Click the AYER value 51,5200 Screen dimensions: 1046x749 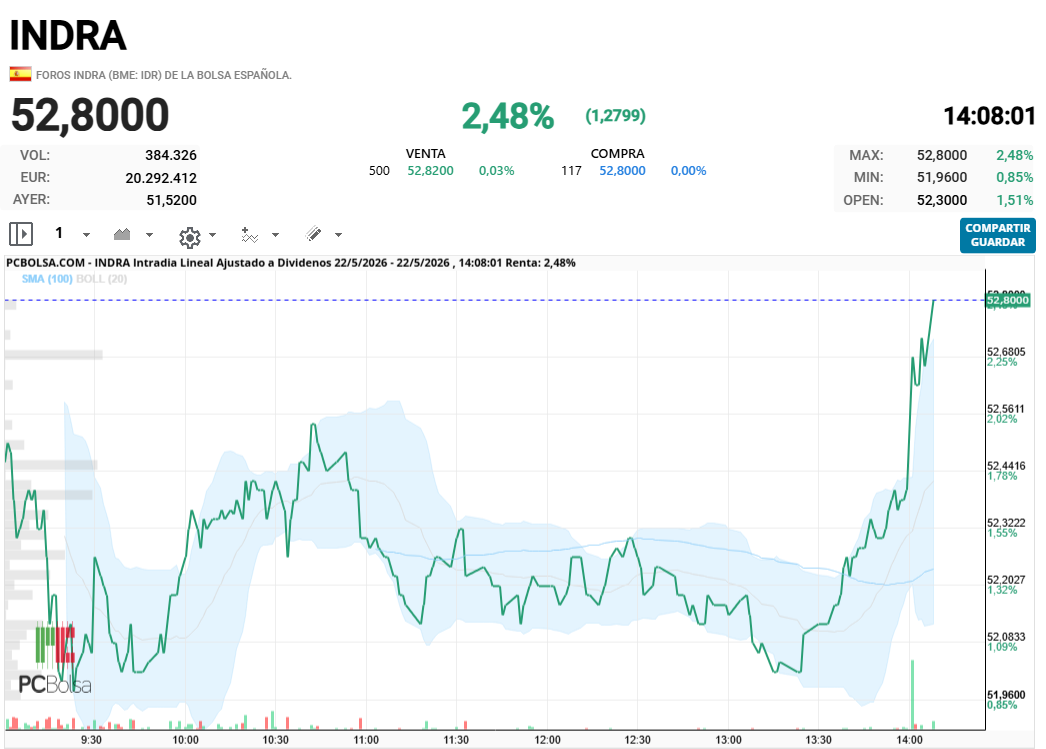point(171,200)
